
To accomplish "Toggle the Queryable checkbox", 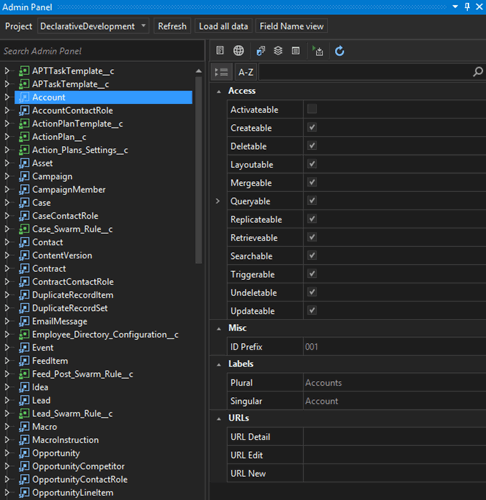I will (x=312, y=201).
